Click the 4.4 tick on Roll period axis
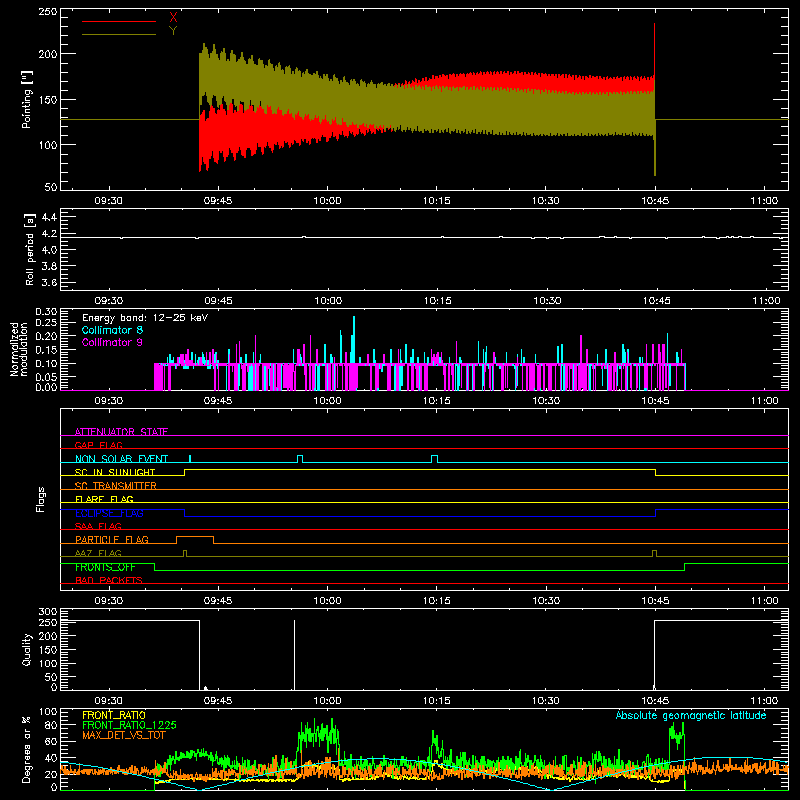Viewport: 800px width, 800px height. [49, 217]
